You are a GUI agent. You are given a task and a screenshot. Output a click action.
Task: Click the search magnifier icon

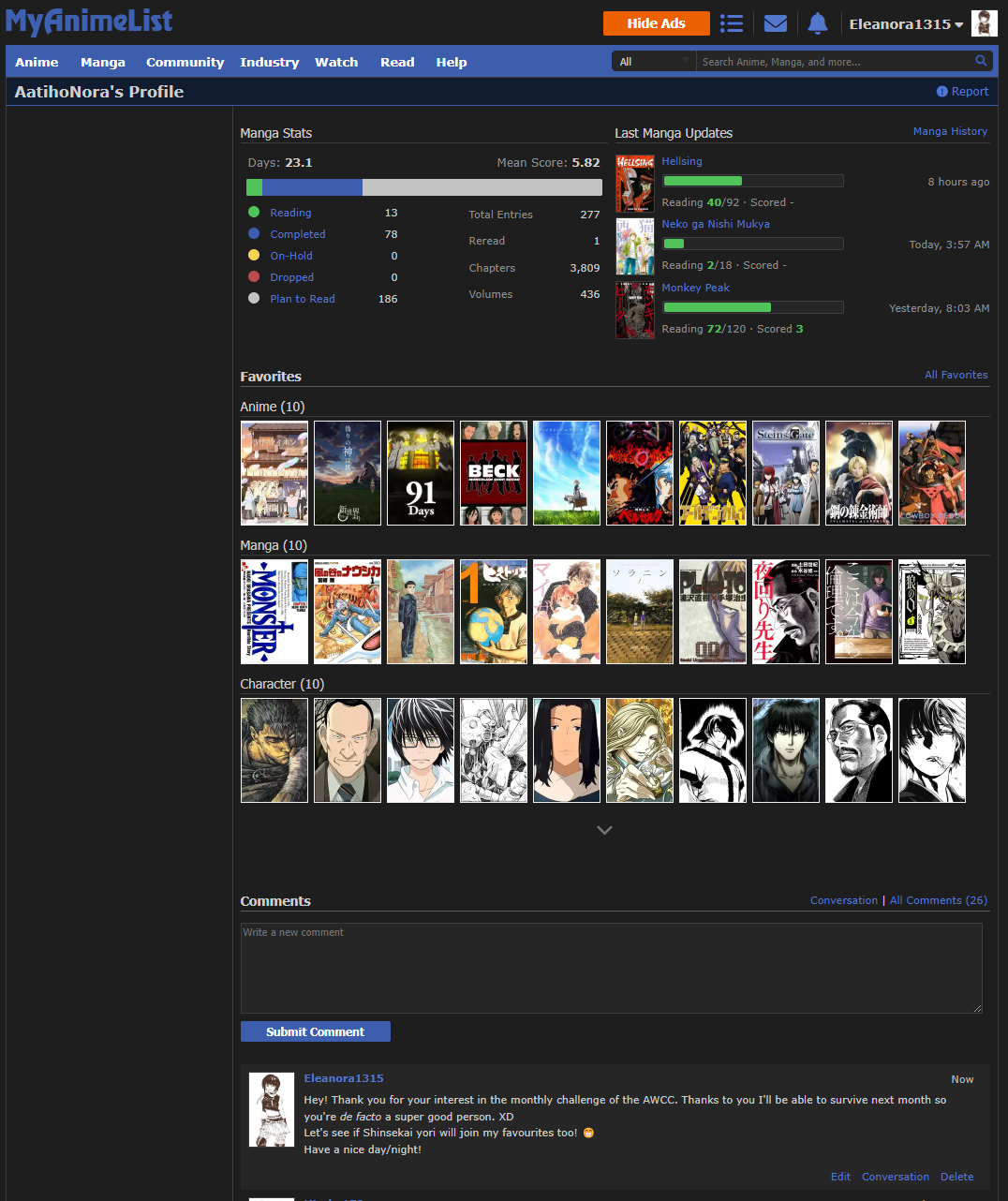(x=981, y=61)
